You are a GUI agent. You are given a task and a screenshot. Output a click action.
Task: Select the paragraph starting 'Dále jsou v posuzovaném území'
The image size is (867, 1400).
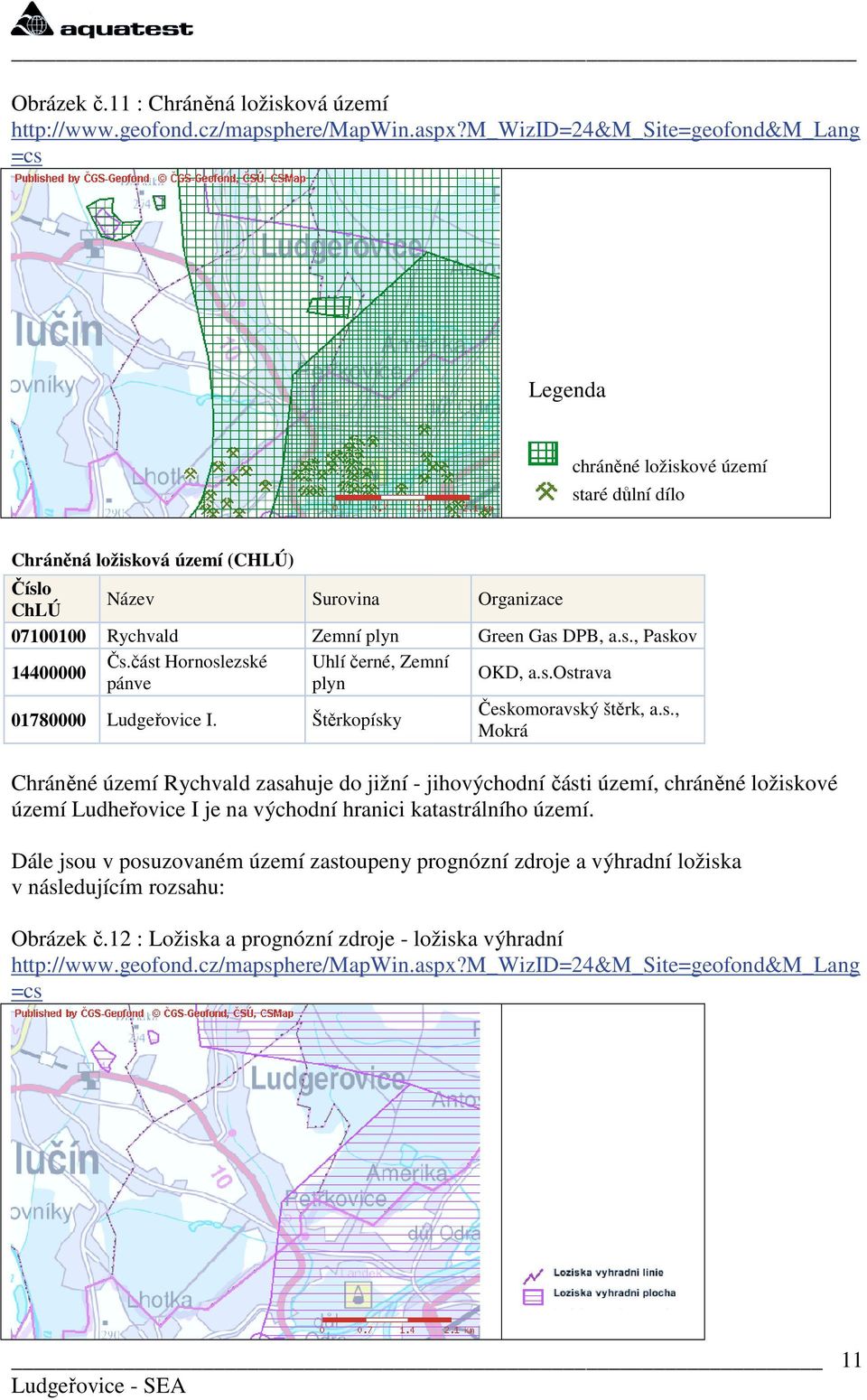click(x=377, y=873)
